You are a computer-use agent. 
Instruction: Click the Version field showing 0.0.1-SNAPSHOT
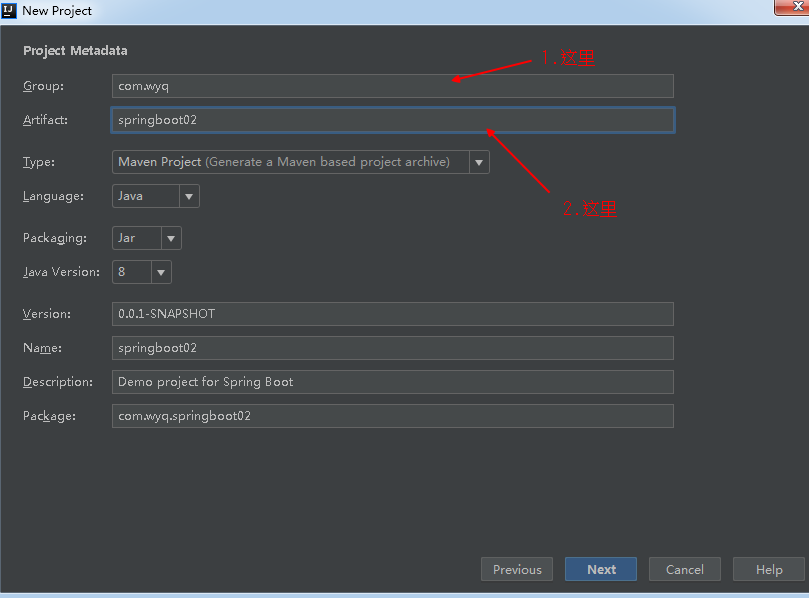[x=393, y=314]
